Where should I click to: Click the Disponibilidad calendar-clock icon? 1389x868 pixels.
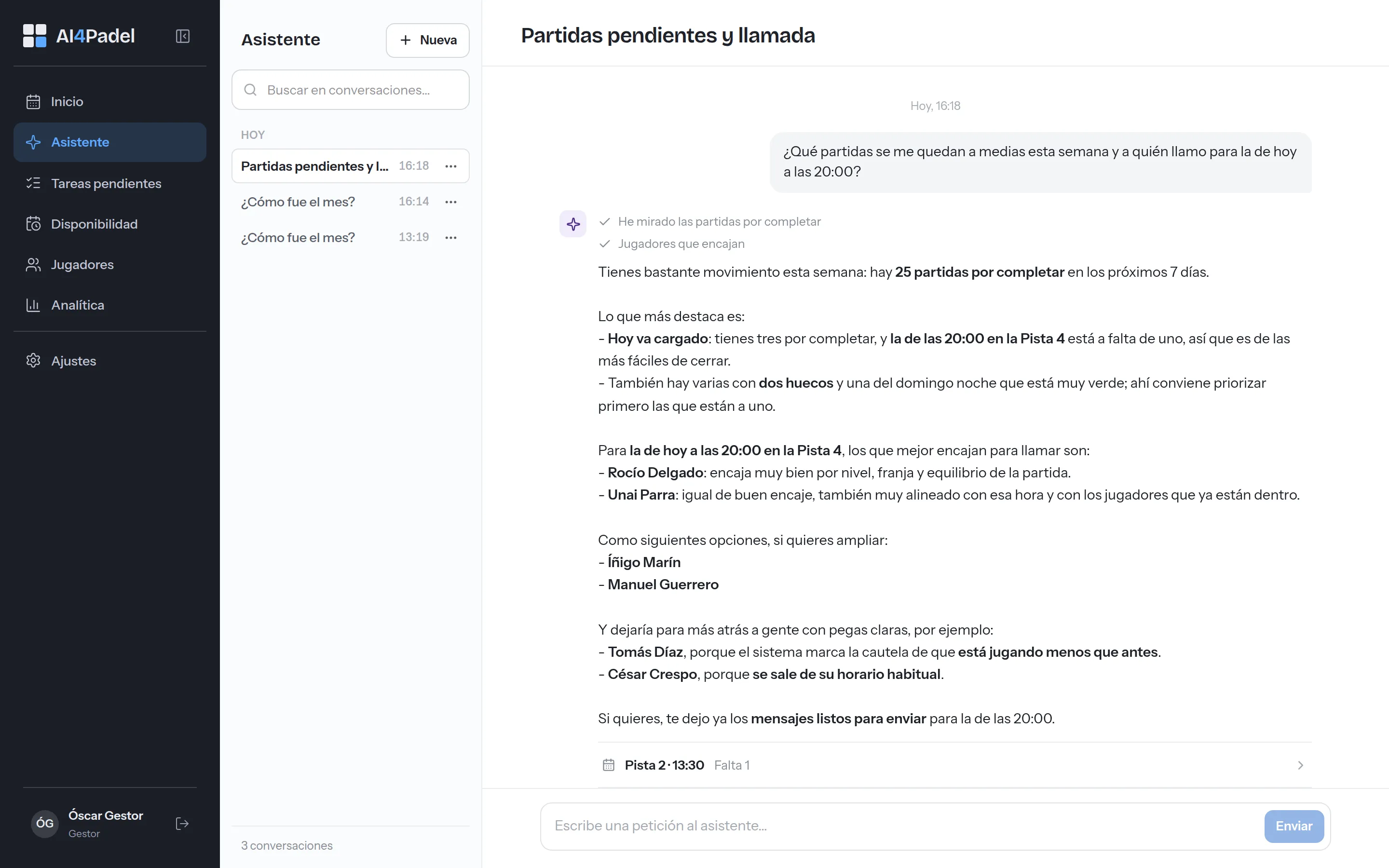tap(33, 224)
